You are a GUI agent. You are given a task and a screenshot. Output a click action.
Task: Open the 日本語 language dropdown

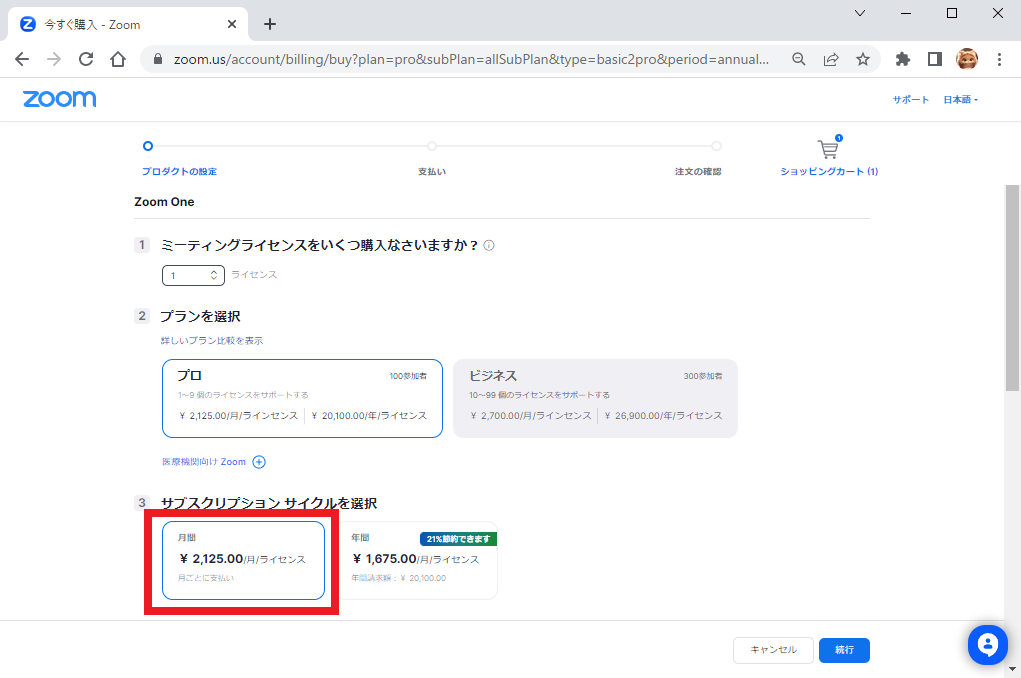pos(960,100)
